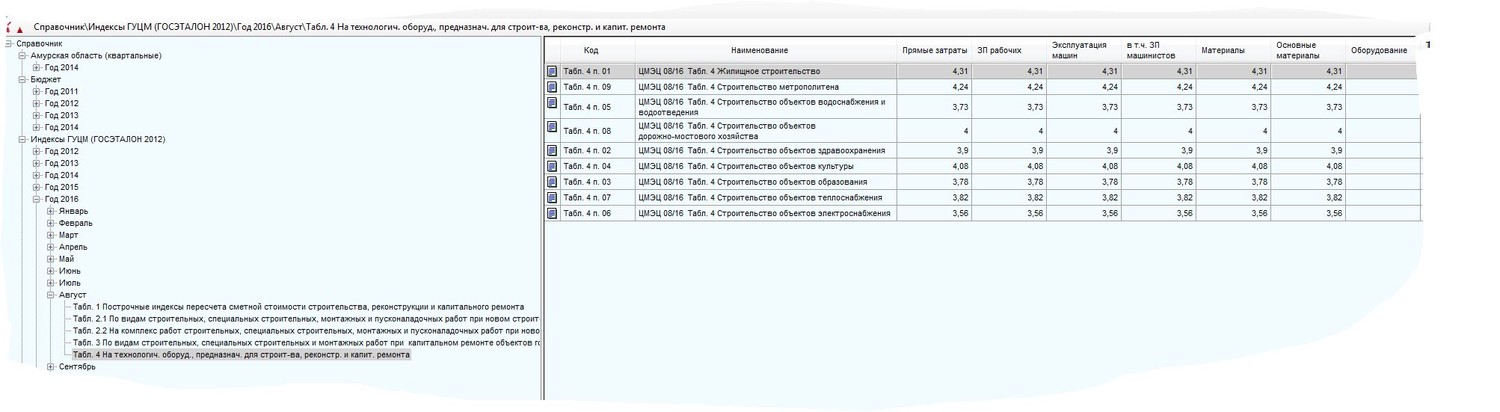Expand the Январь month node

click(51, 211)
